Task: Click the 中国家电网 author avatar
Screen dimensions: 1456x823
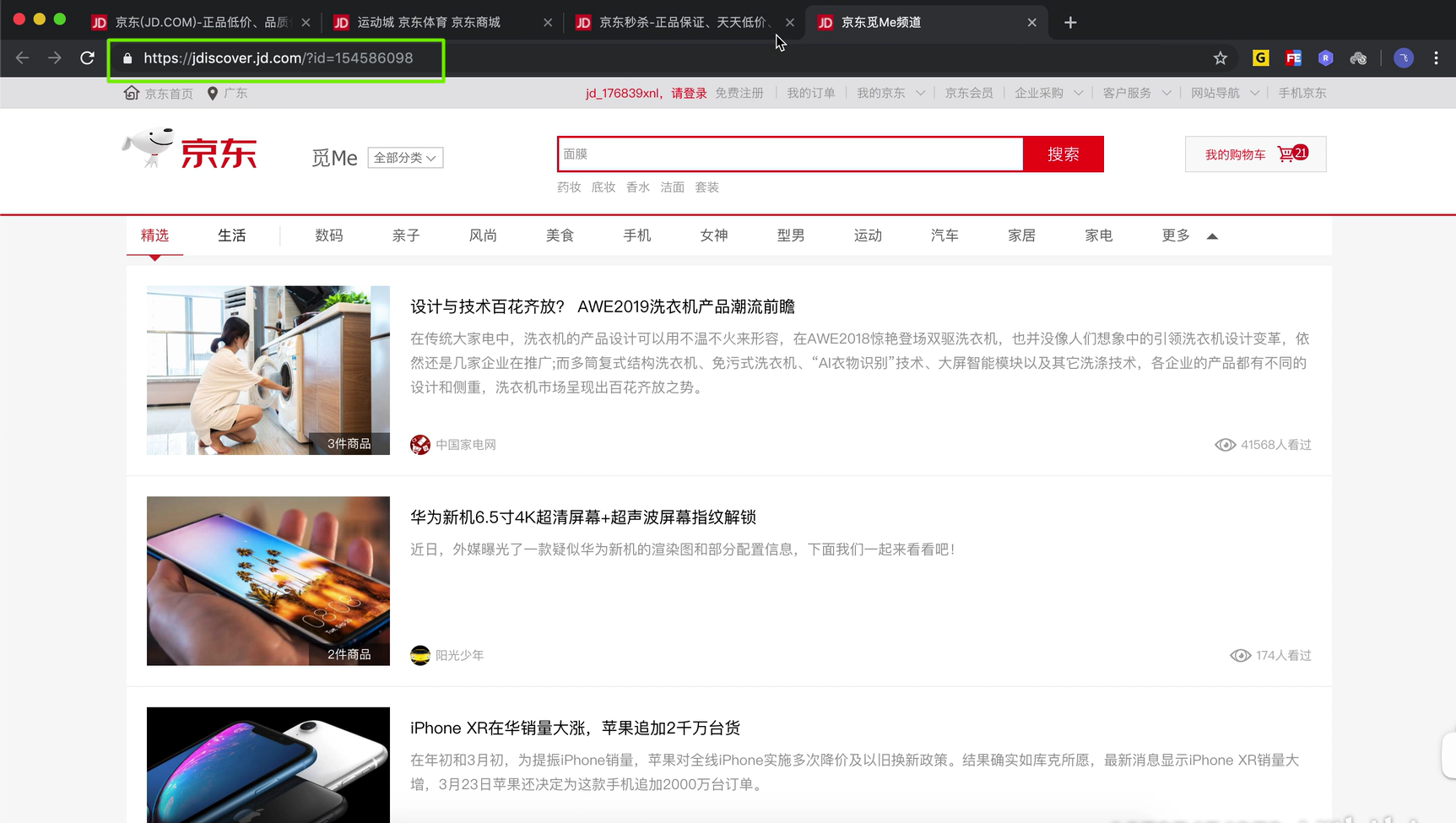Action: [420, 445]
